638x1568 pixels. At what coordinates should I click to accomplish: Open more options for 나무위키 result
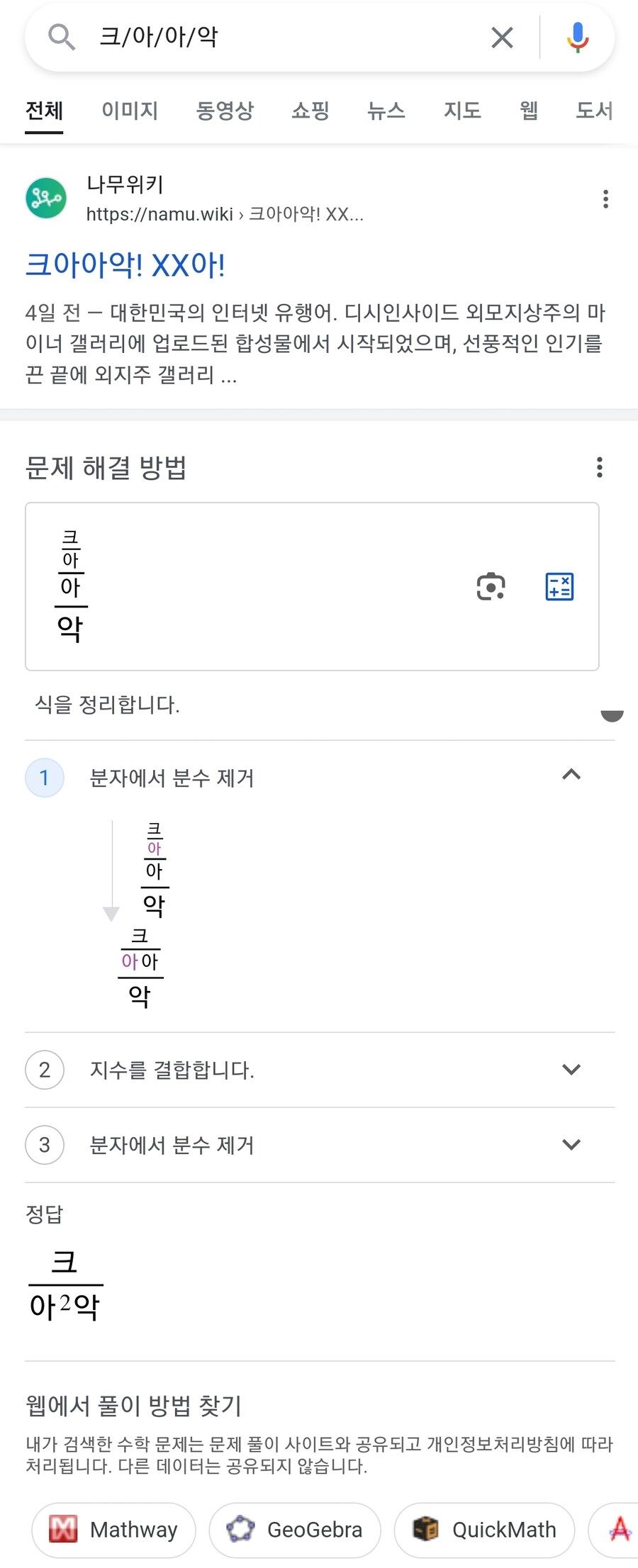pos(605,199)
